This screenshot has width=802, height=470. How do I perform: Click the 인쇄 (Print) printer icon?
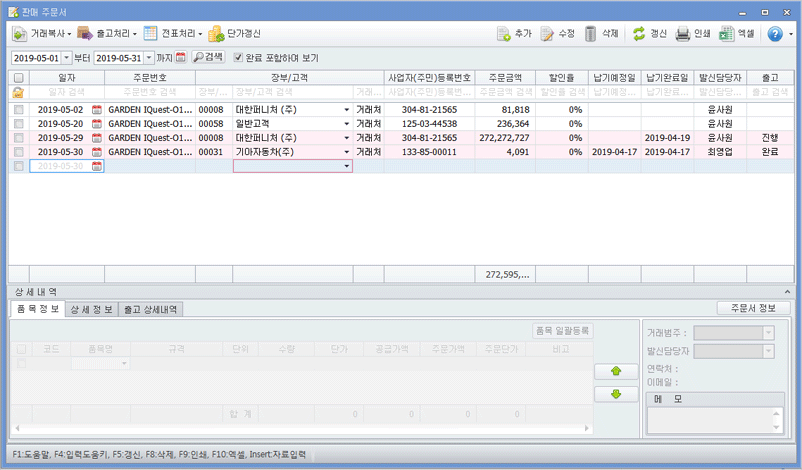[682, 33]
